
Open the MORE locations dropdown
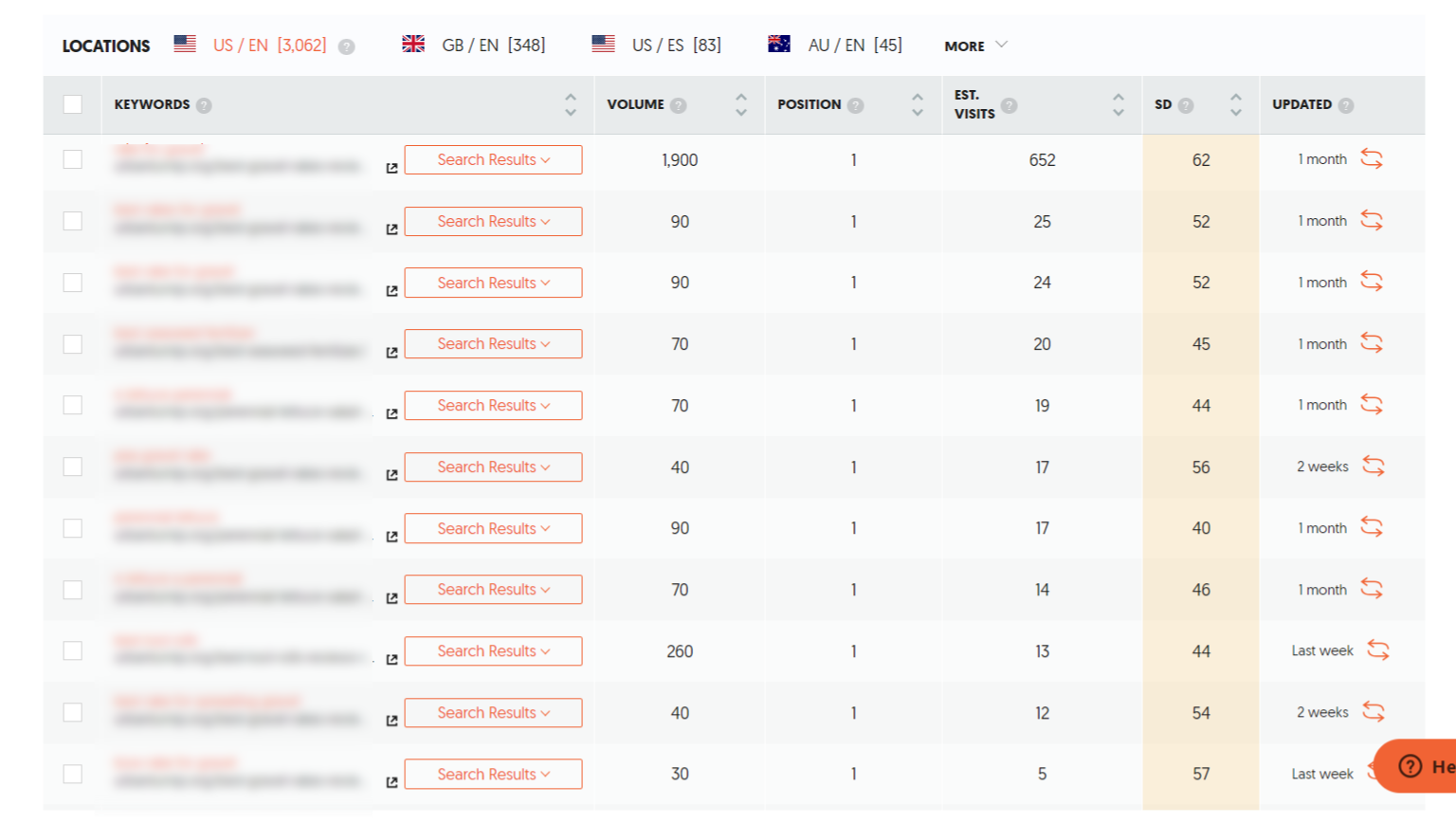(975, 46)
